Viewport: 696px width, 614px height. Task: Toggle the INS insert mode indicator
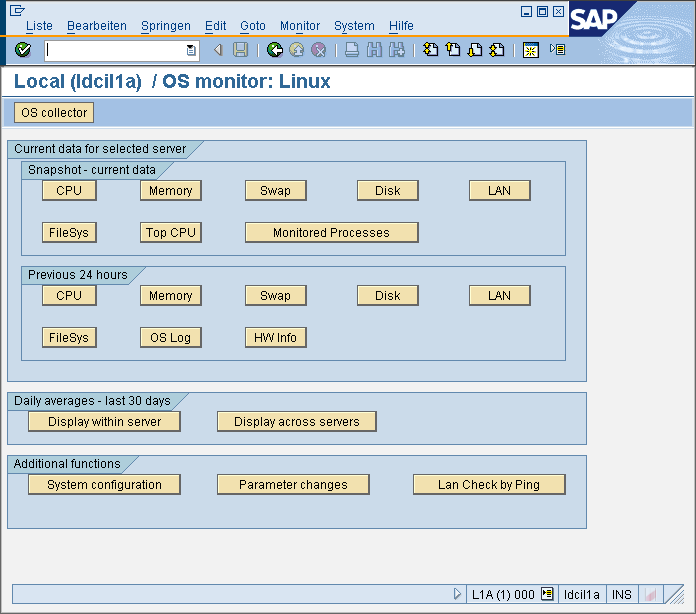pyautogui.click(x=622, y=594)
